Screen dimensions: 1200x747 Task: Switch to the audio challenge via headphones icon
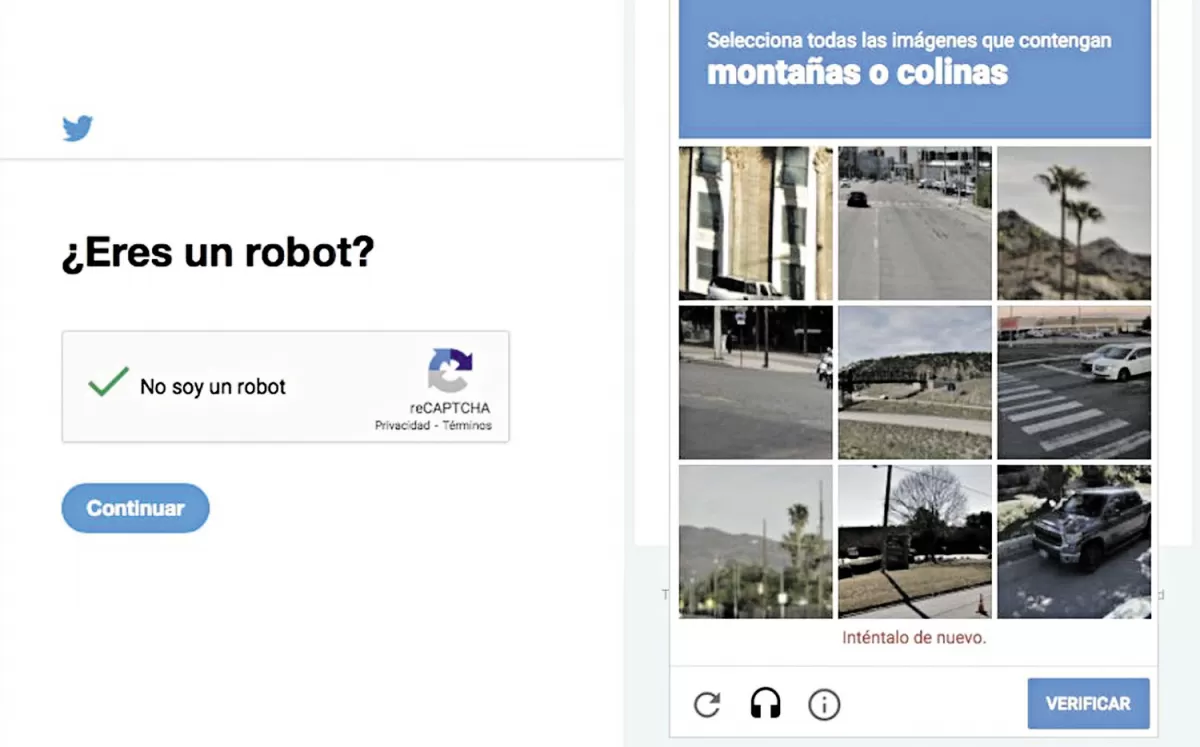click(x=765, y=704)
